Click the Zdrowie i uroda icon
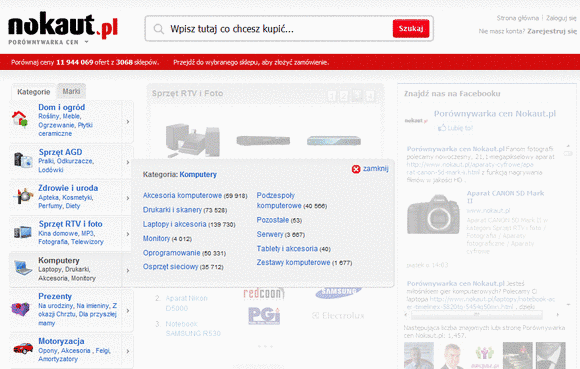Image resolution: width=580 pixels, height=369 pixels. [x=23, y=196]
